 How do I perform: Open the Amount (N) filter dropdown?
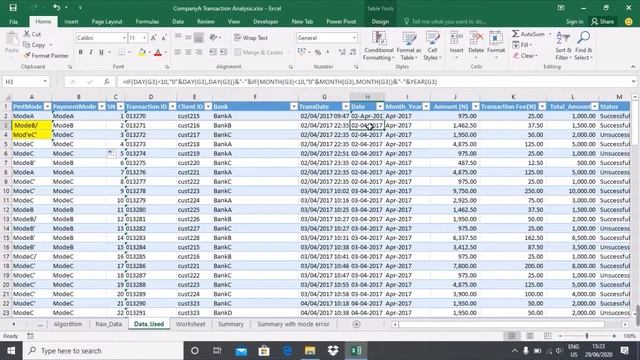tap(476, 107)
